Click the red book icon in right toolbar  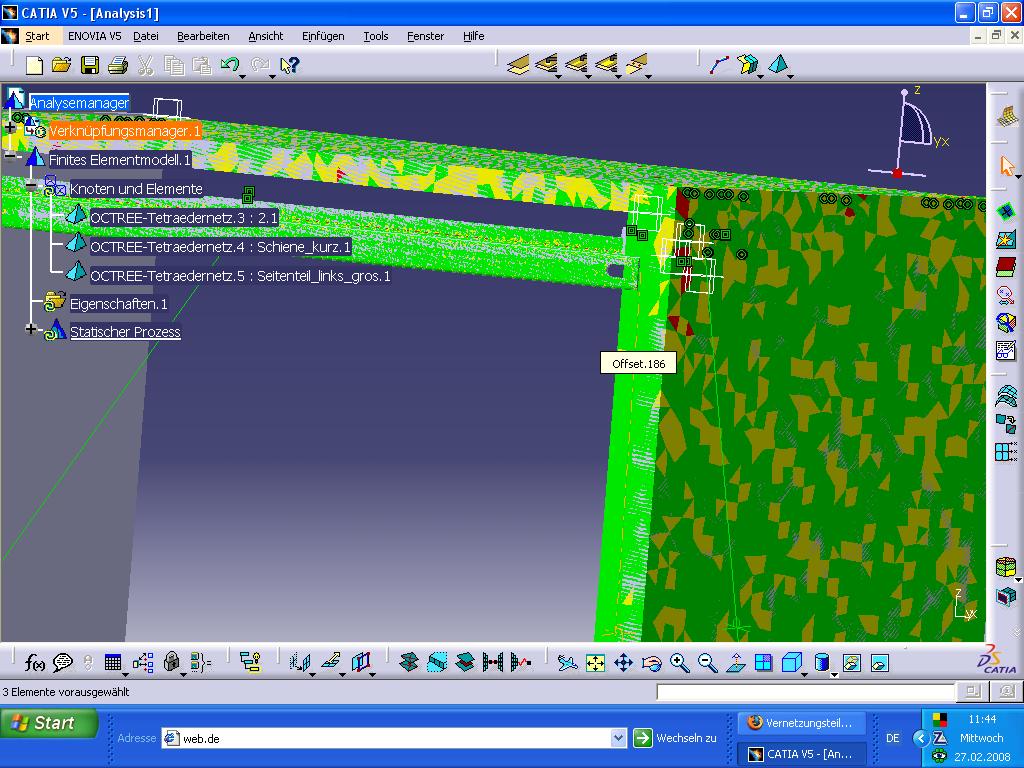tap(1006, 266)
